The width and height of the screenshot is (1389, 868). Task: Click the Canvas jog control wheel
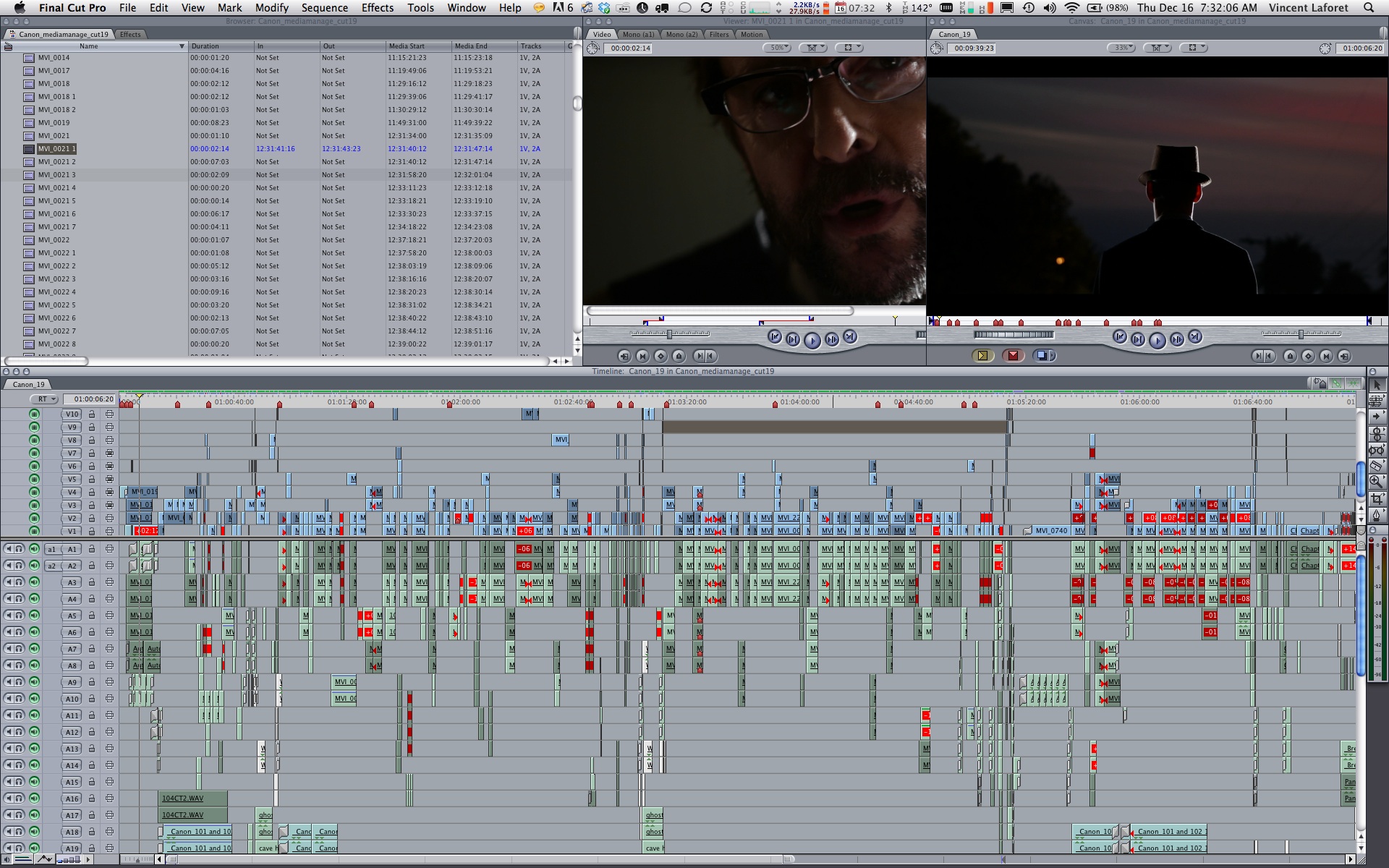(1014, 334)
